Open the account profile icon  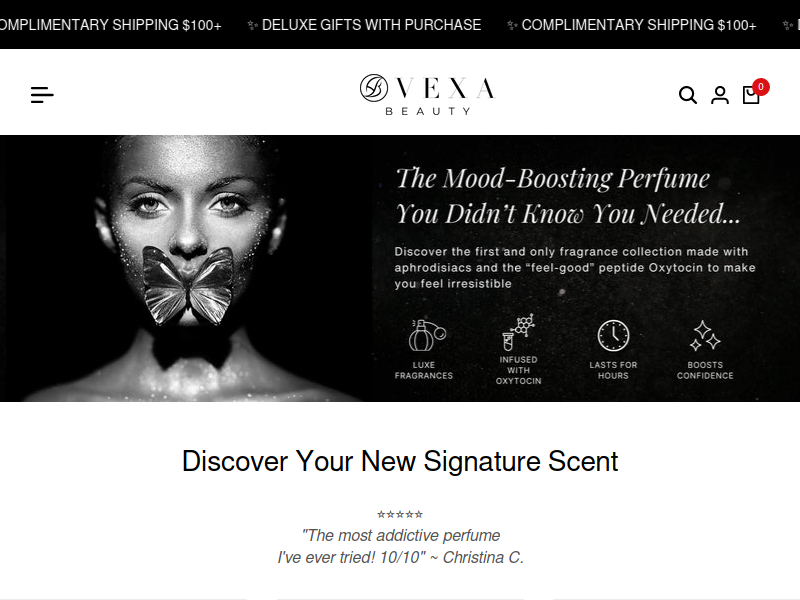tap(719, 95)
